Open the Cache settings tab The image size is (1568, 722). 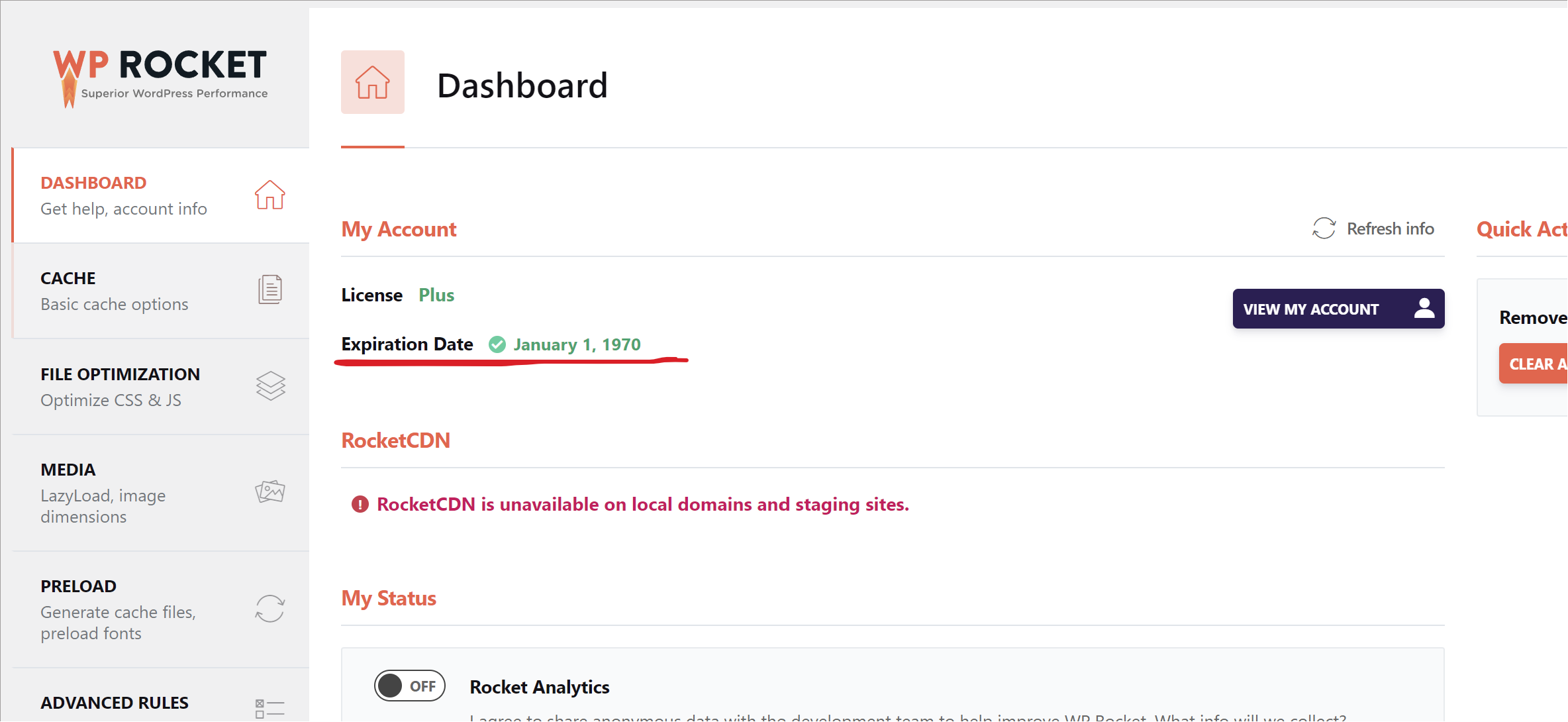pos(161,291)
